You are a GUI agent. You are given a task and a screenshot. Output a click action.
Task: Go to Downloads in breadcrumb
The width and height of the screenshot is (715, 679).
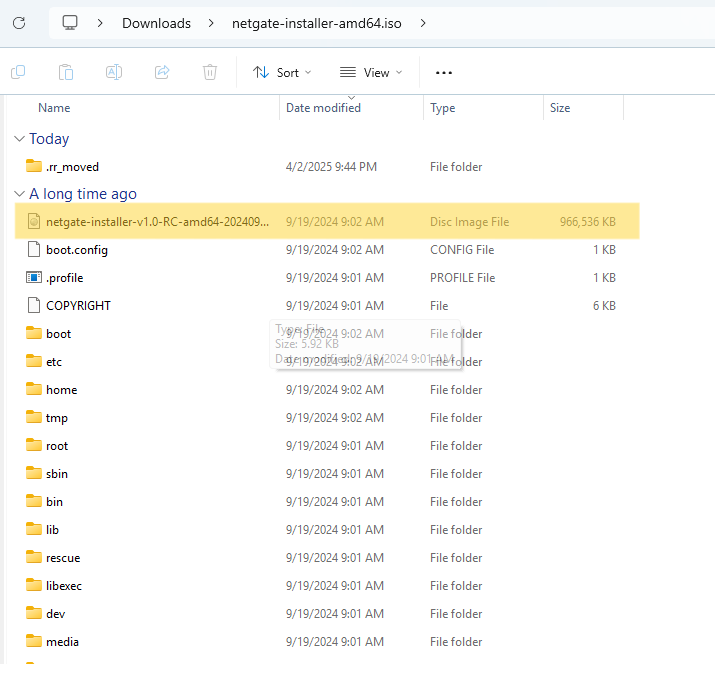(x=156, y=23)
